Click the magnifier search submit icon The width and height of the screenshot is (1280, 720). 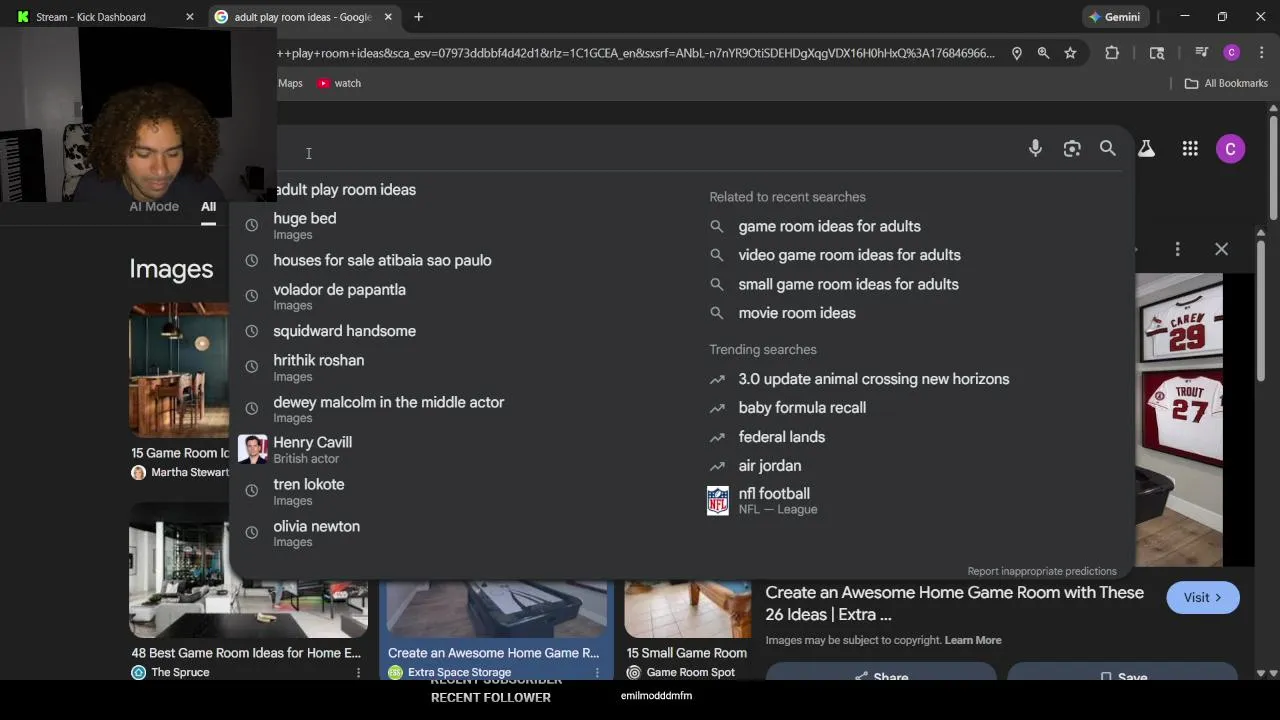coord(1108,148)
